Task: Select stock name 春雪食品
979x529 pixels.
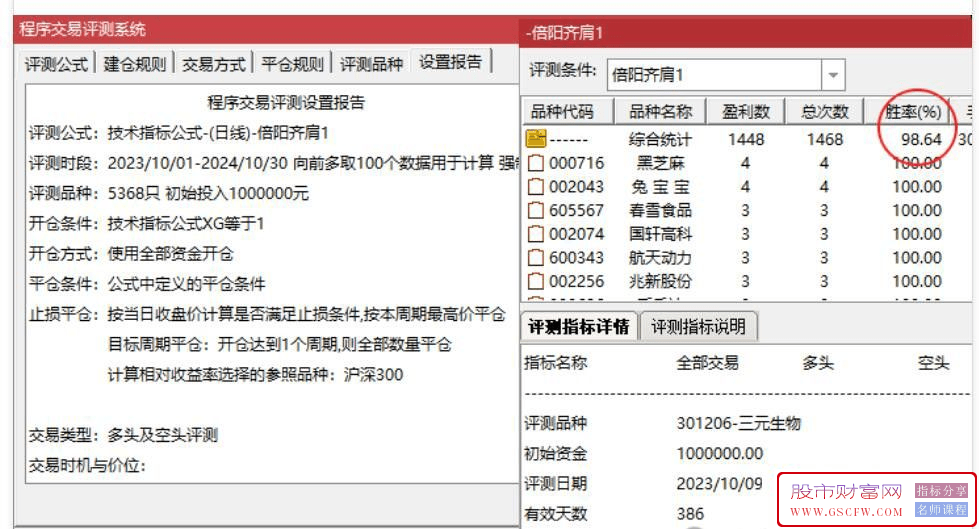Action: coord(660,210)
